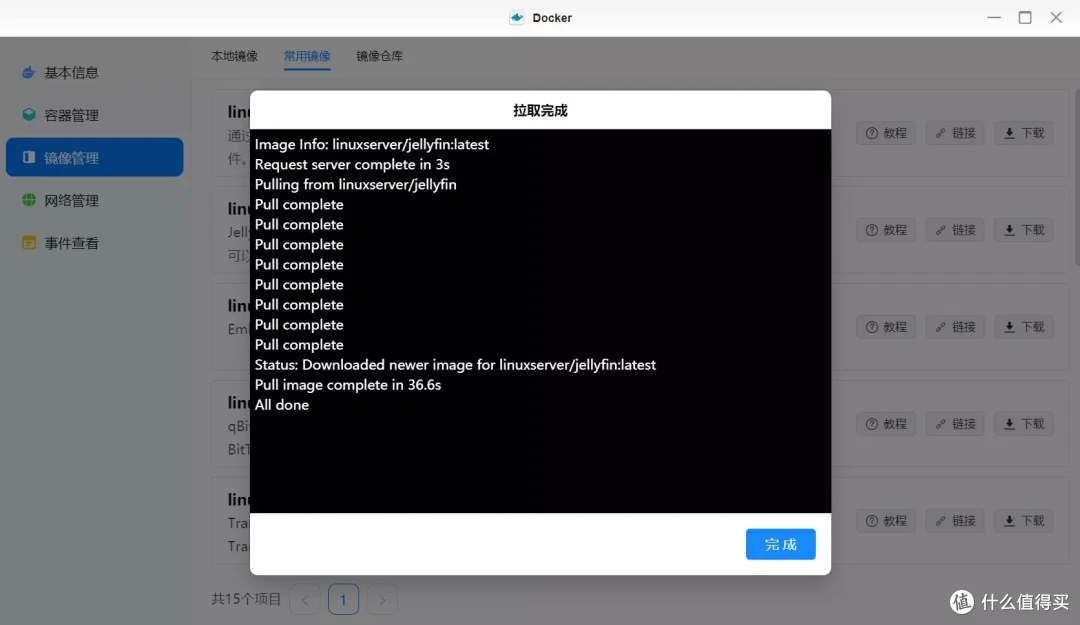Click the 'All done' log line
Image resolution: width=1080 pixels, height=625 pixels.
[x=282, y=404]
